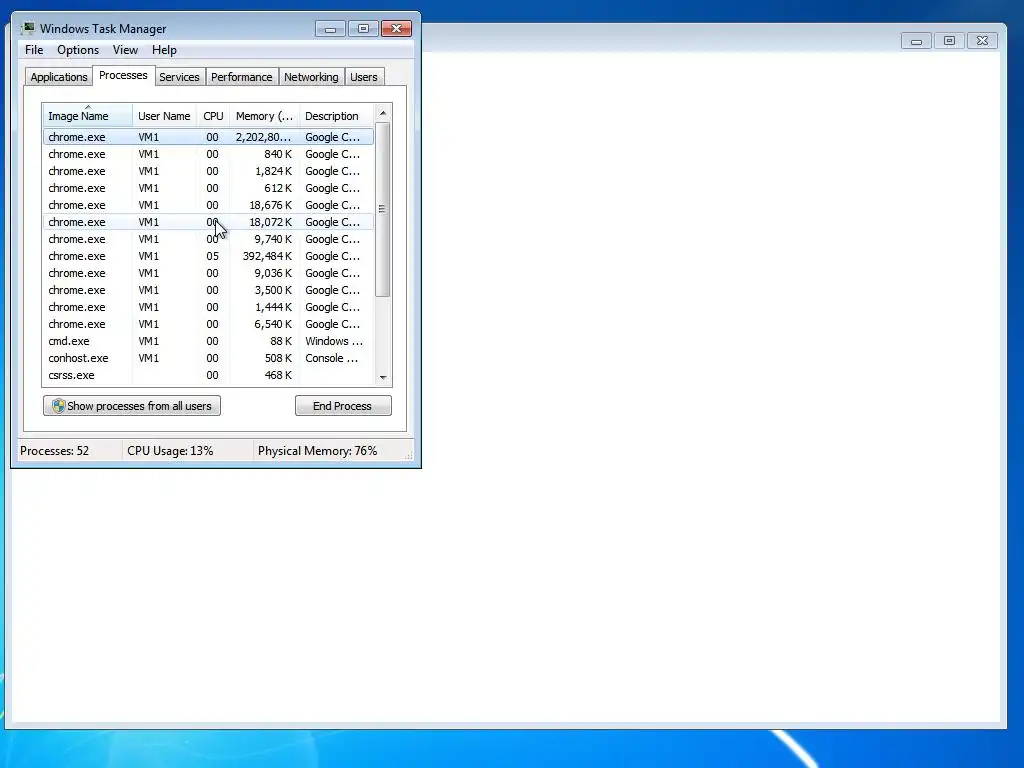Open the Networking tab
Screen dimensions: 1024x768
tap(311, 77)
